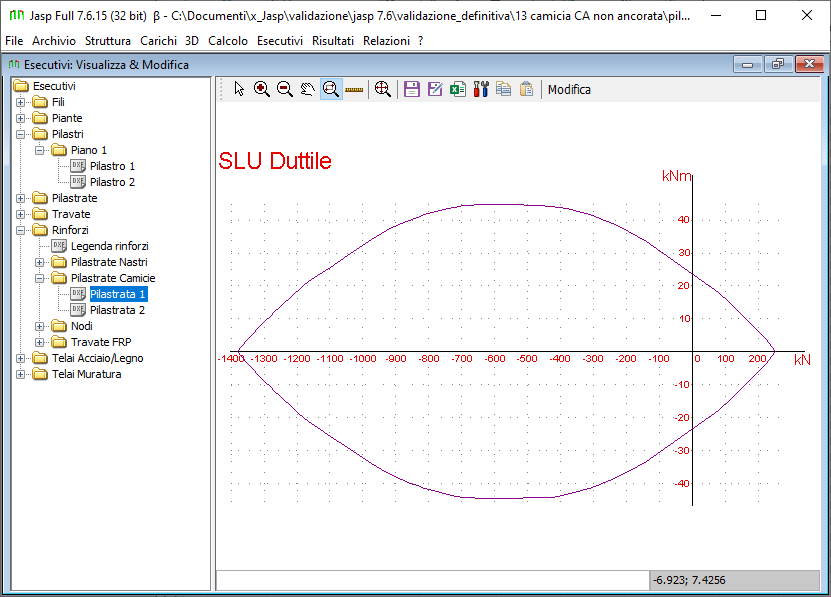Select the Telai Muratura folder label
The width and height of the screenshot is (831, 597).
86,374
